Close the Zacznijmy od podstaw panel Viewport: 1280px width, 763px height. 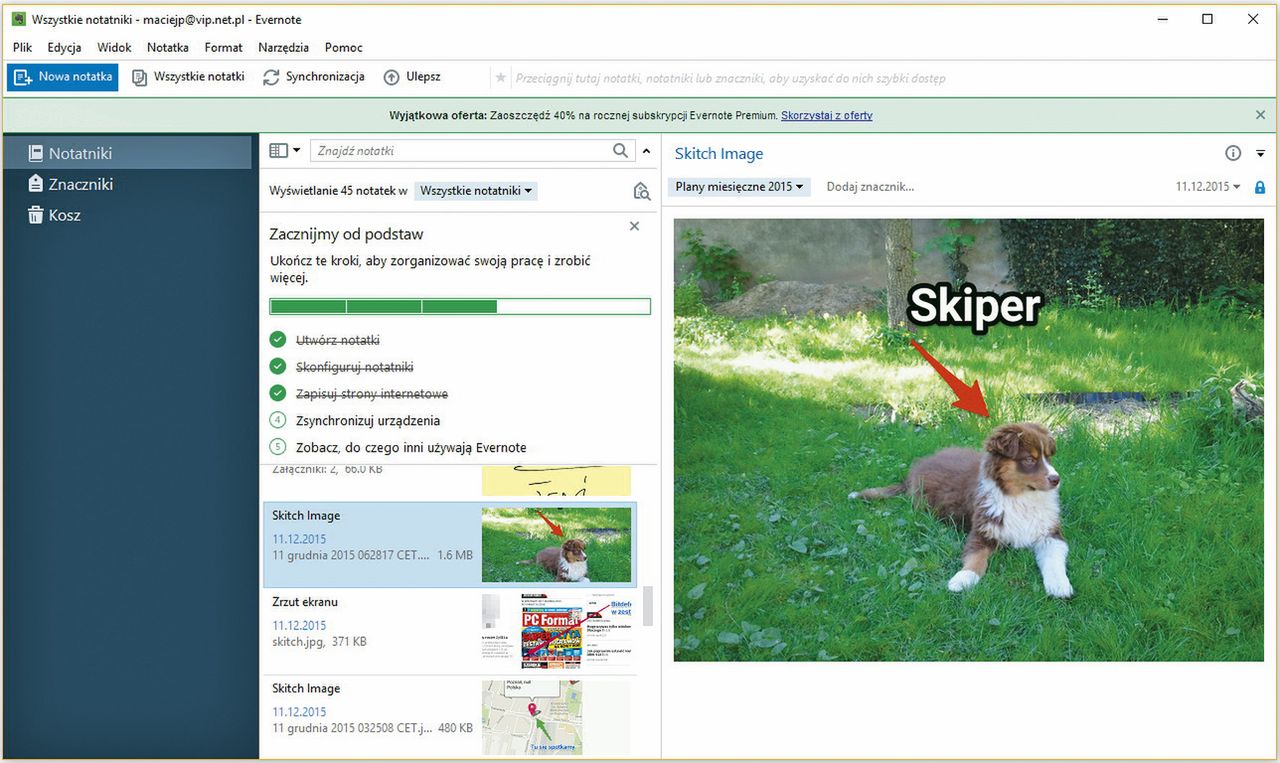point(634,227)
